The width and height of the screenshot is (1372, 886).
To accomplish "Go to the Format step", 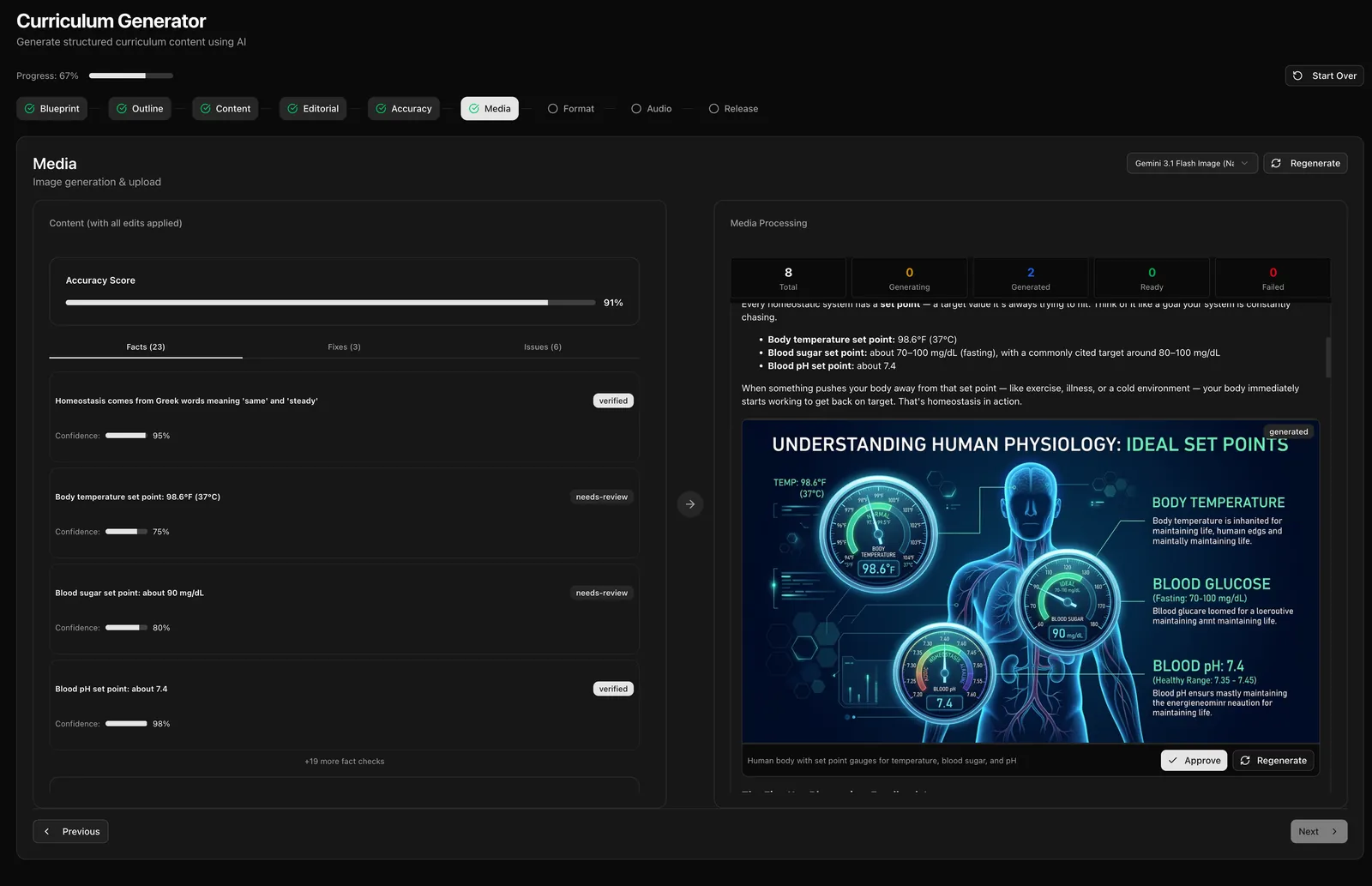I will click(571, 109).
